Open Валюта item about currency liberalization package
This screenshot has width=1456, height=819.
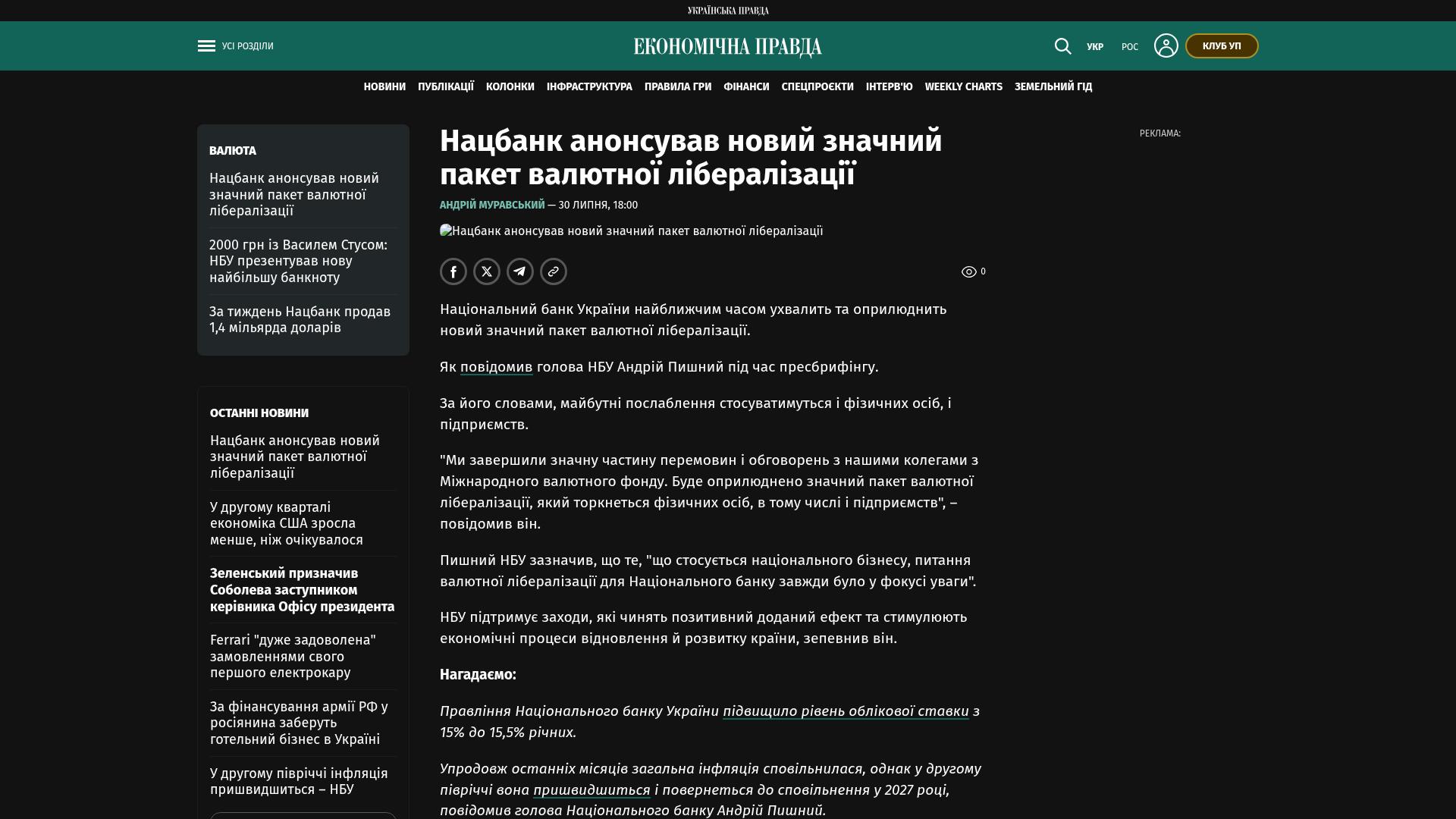pyautogui.click(x=294, y=195)
